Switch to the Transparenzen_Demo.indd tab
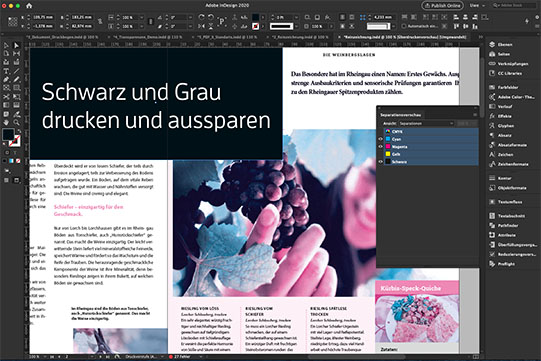Viewport: 541px width, 361px height. point(147,37)
